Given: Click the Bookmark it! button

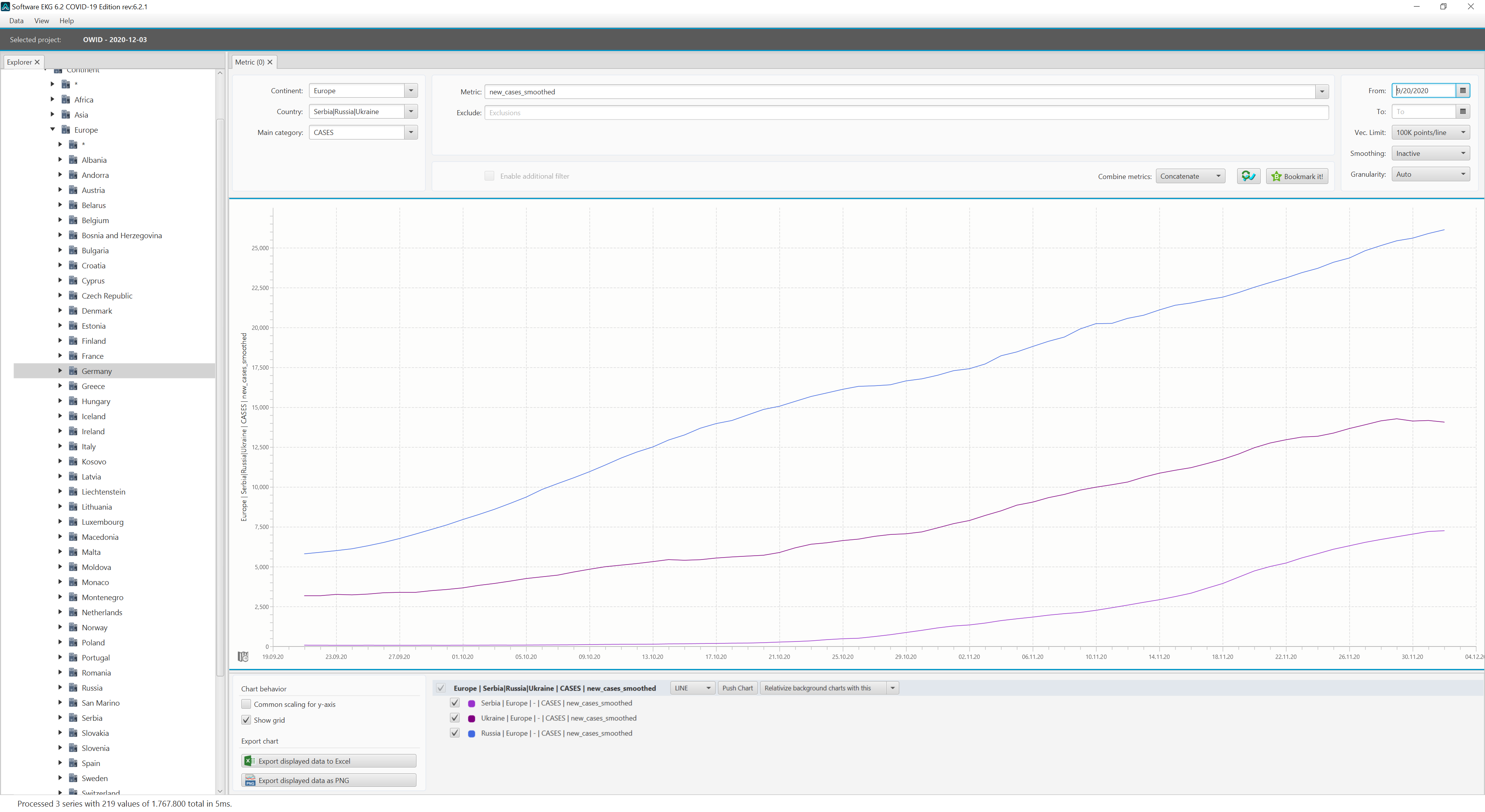Looking at the screenshot, I should [1297, 176].
